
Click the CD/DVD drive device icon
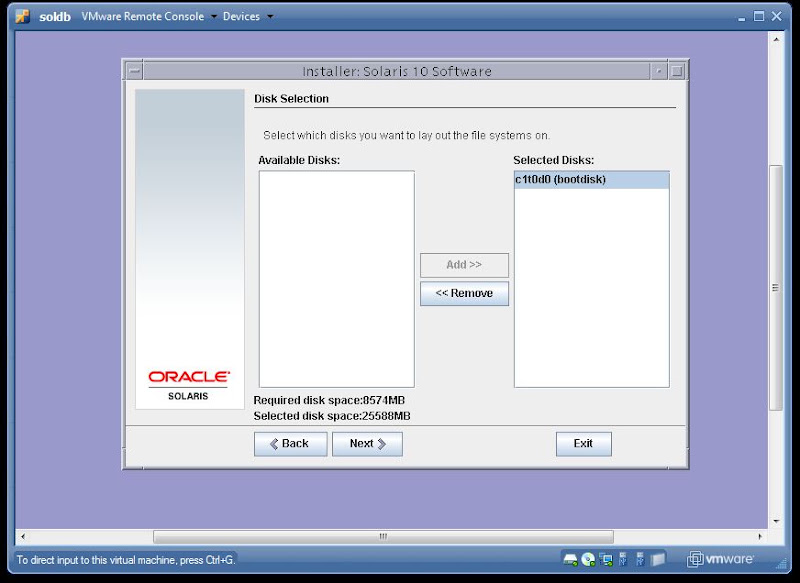pyautogui.click(x=588, y=560)
